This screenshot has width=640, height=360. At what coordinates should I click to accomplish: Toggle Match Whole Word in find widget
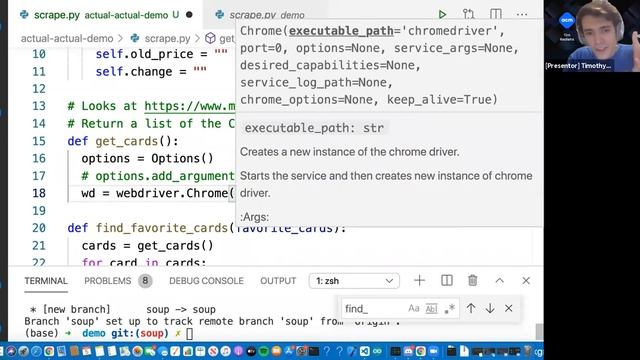tap(431, 309)
